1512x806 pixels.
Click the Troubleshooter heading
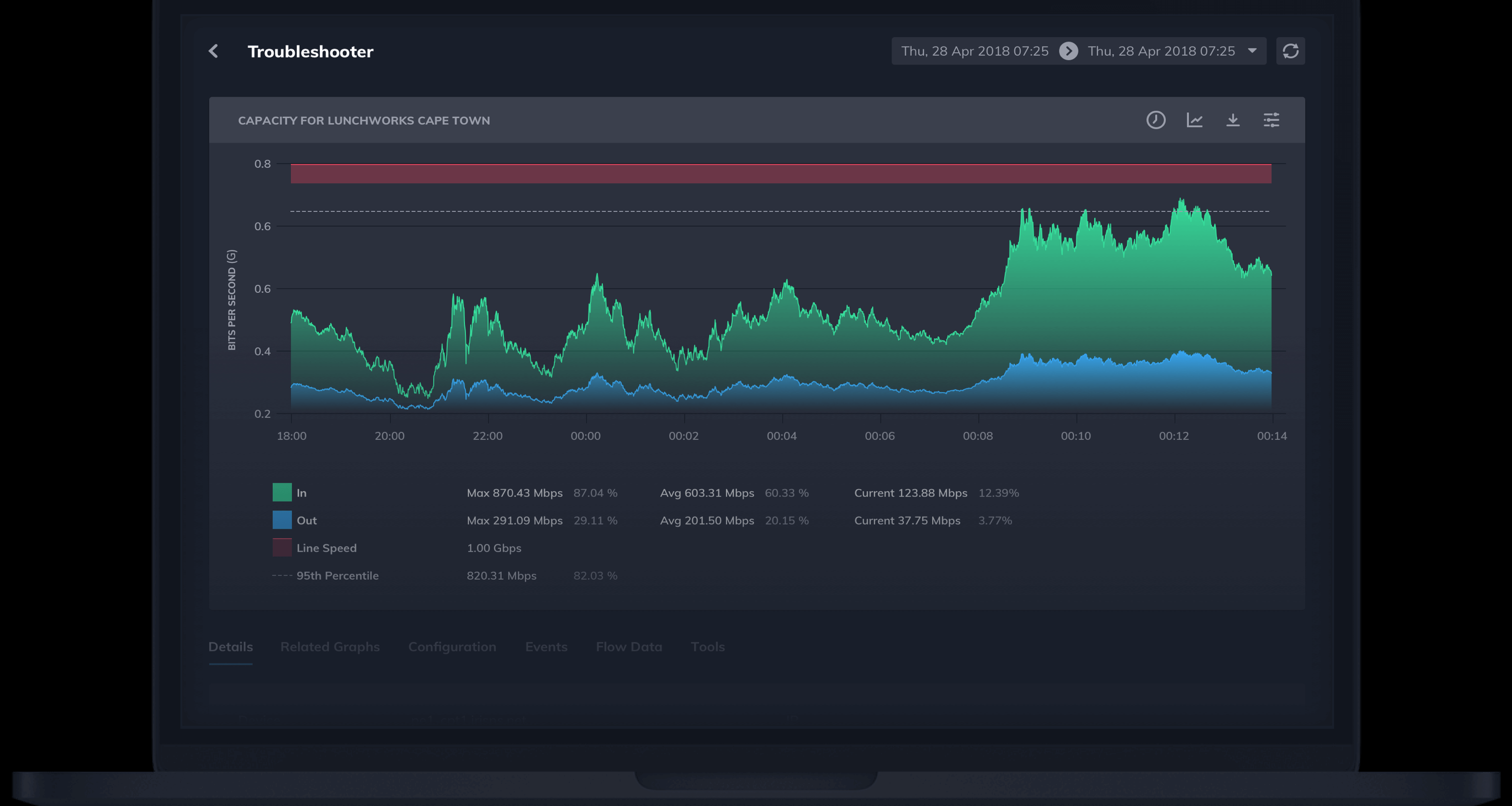coord(310,51)
